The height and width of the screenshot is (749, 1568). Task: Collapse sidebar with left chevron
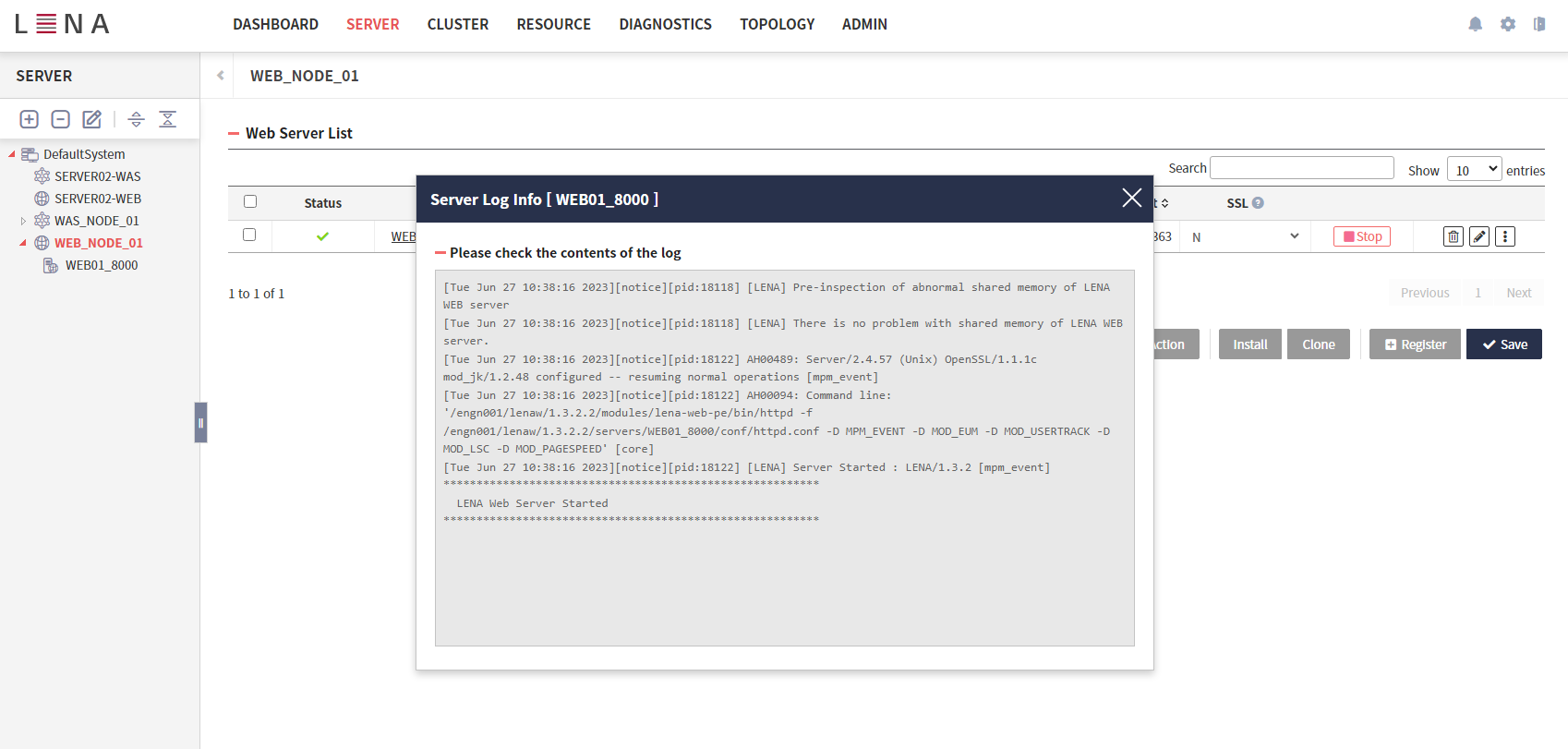(221, 76)
